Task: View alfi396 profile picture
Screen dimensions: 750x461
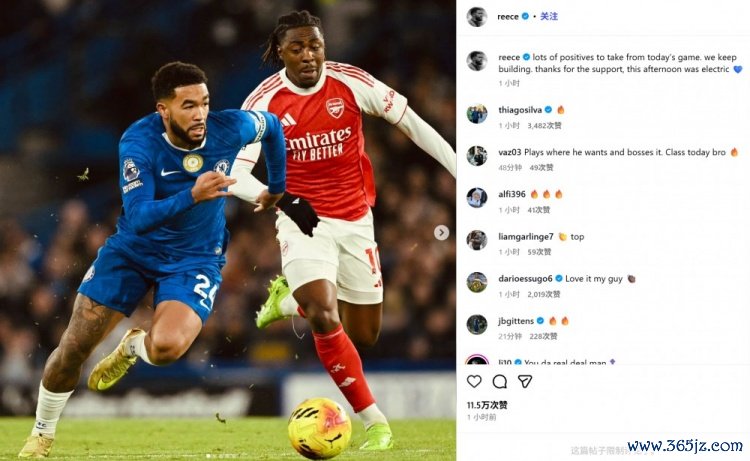Action: coord(477,198)
